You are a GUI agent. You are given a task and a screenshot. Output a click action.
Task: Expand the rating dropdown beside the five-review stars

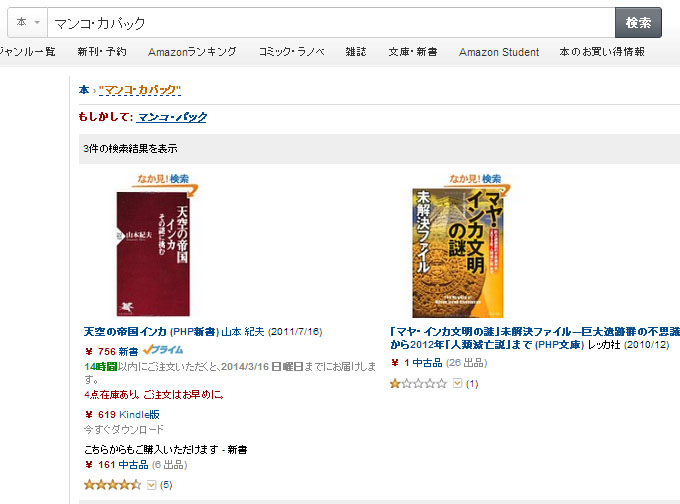point(151,485)
